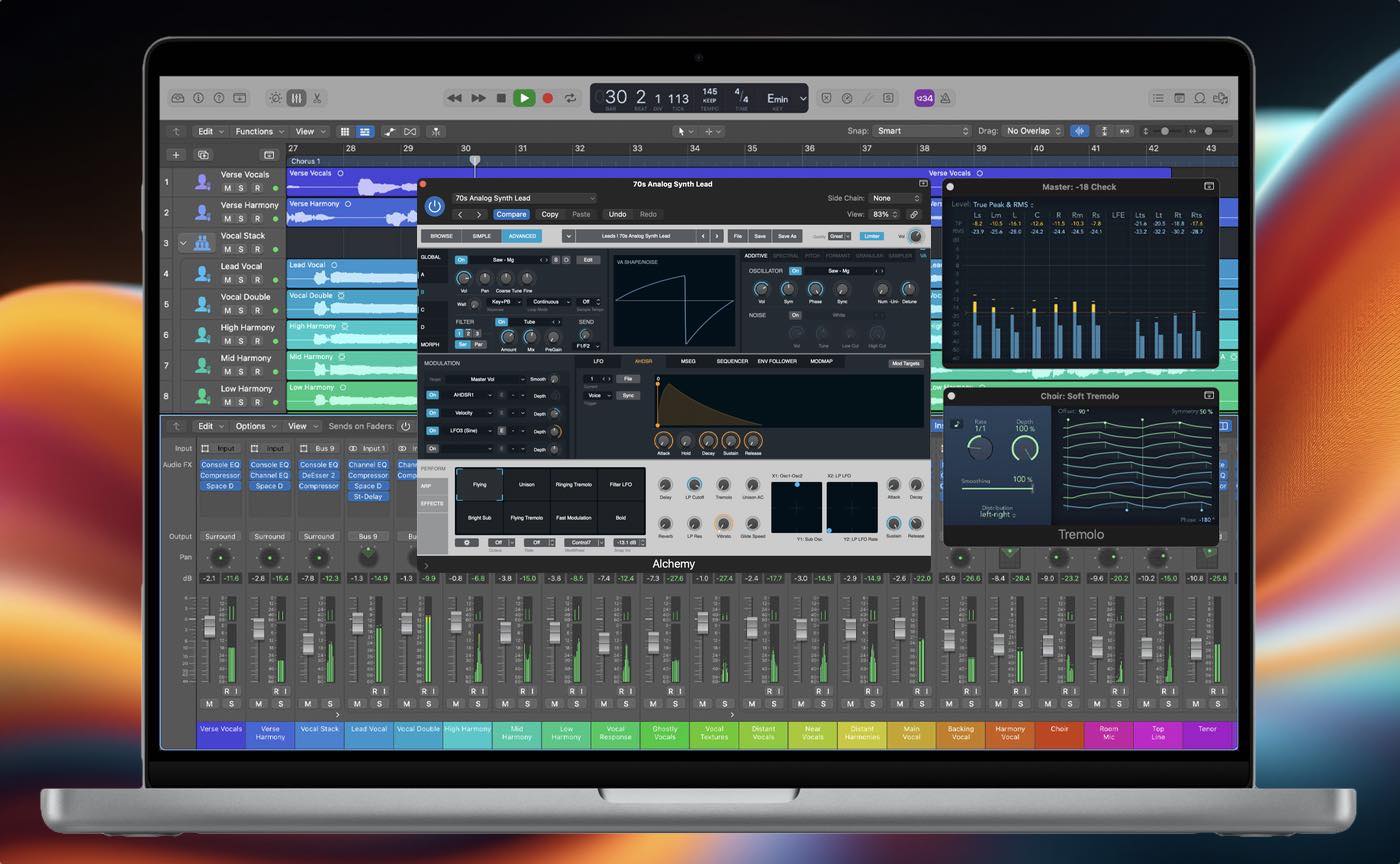Toggle the purple count-in button
This screenshot has height=864, width=1400.
924,98
